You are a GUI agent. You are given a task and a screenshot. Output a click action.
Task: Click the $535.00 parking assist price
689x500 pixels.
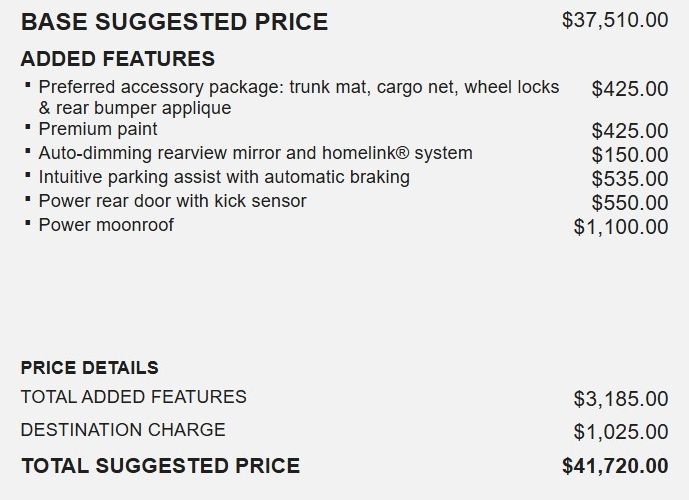pos(630,179)
